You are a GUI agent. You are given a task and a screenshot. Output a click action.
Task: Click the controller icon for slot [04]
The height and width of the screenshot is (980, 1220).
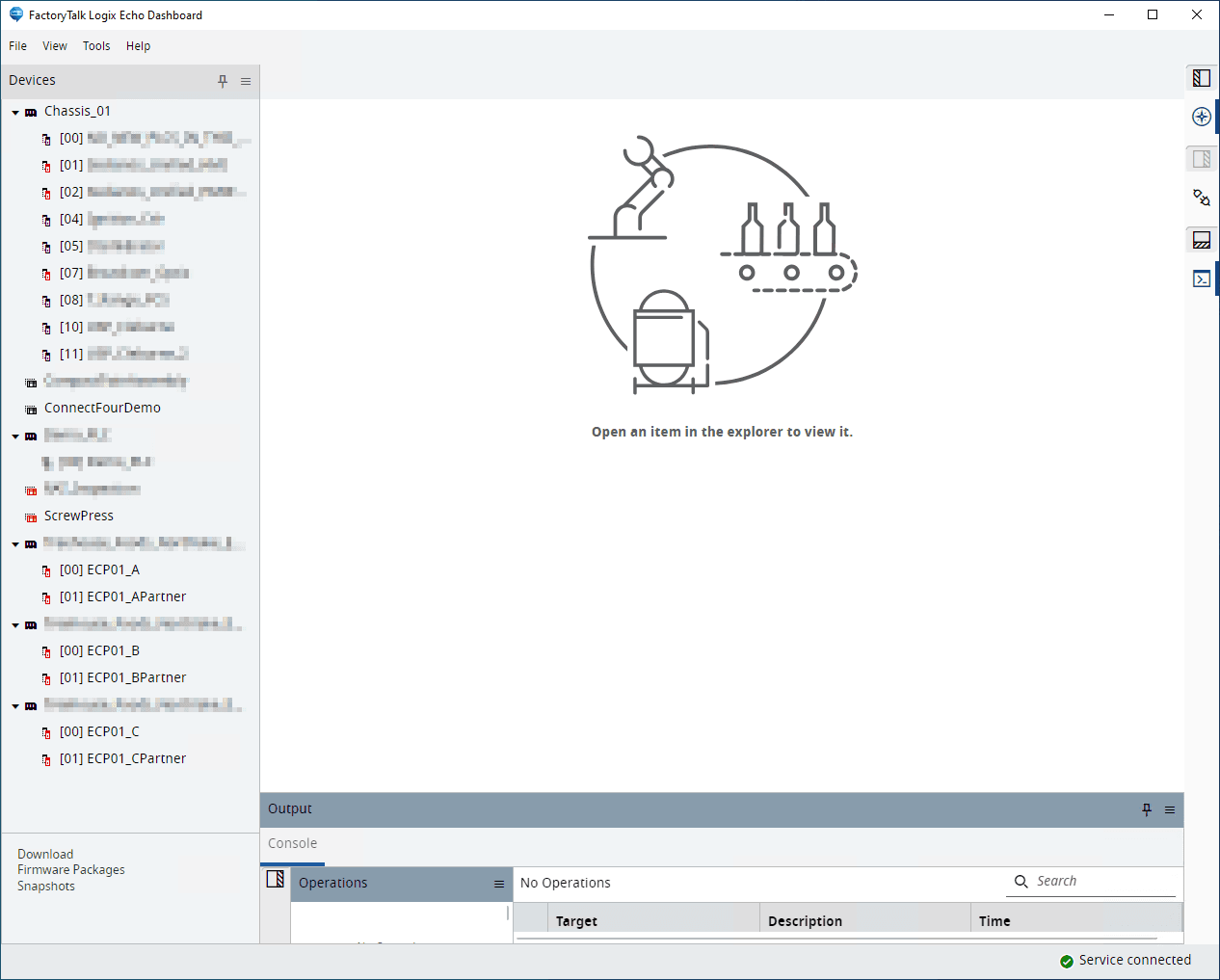point(46,220)
